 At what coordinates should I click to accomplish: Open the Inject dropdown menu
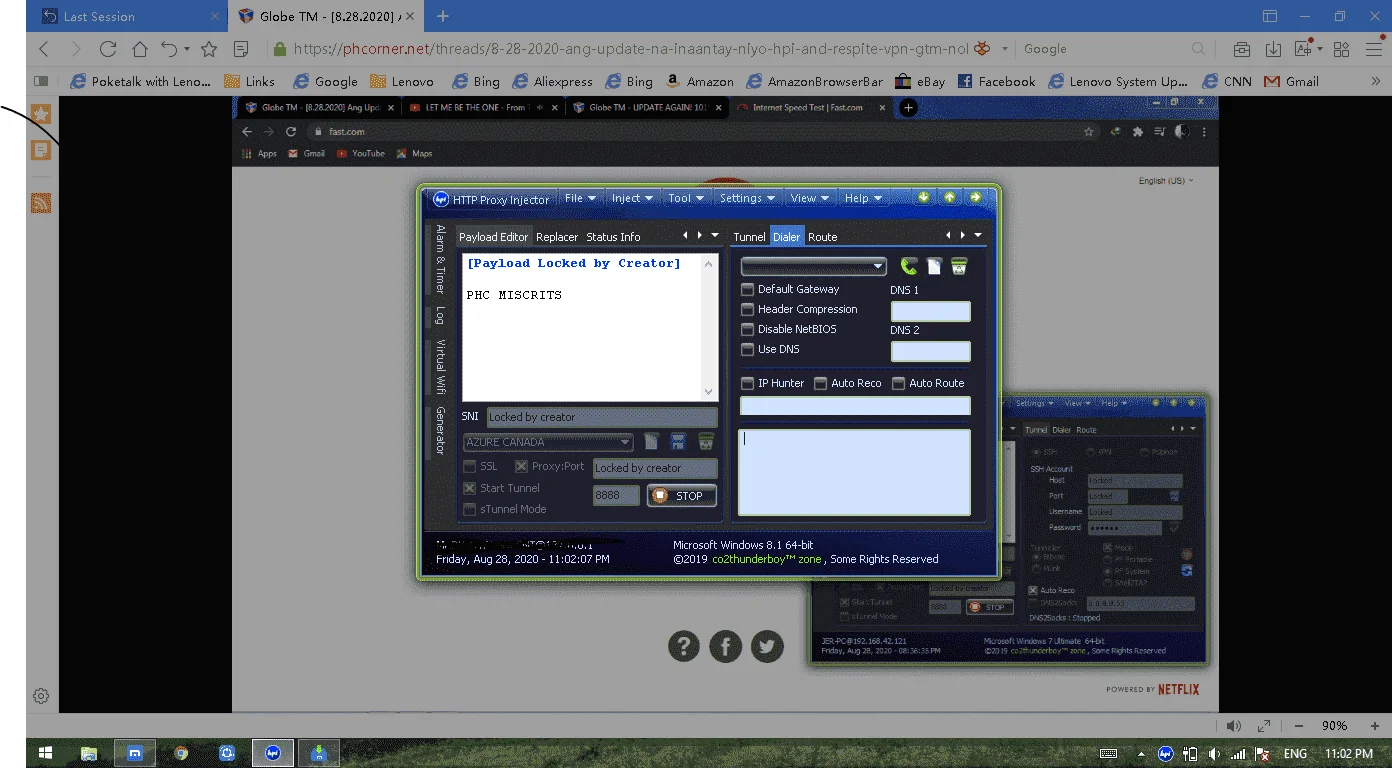tap(632, 198)
